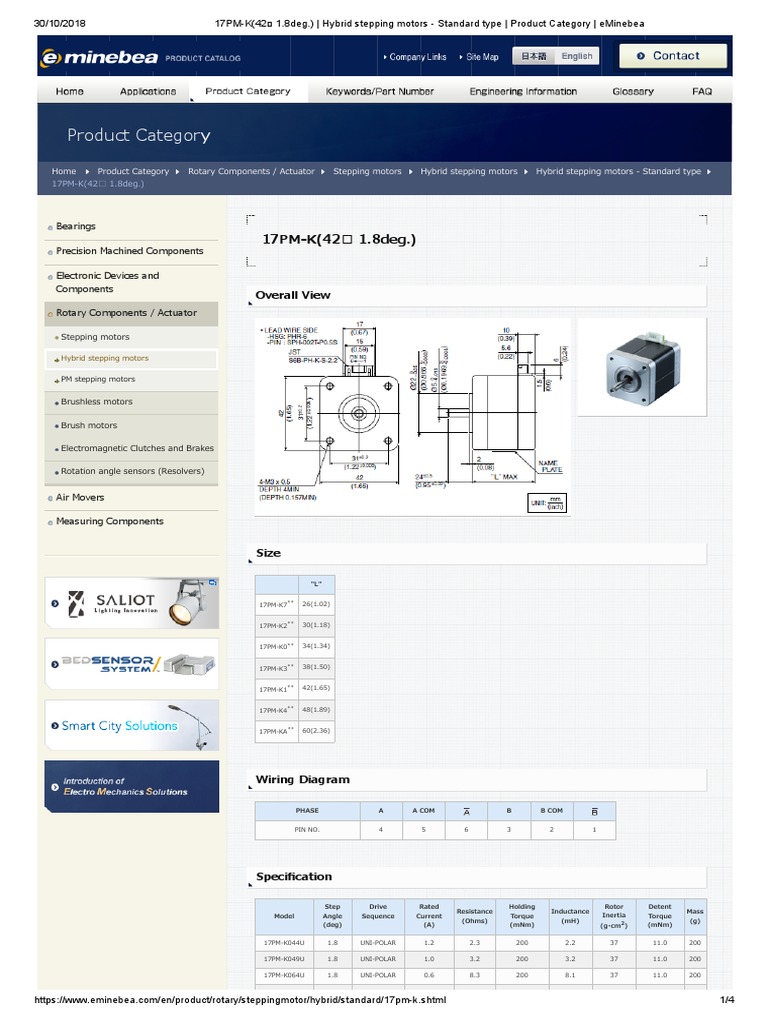Open Electromagnetic Clutches and Brakes

[137, 448]
